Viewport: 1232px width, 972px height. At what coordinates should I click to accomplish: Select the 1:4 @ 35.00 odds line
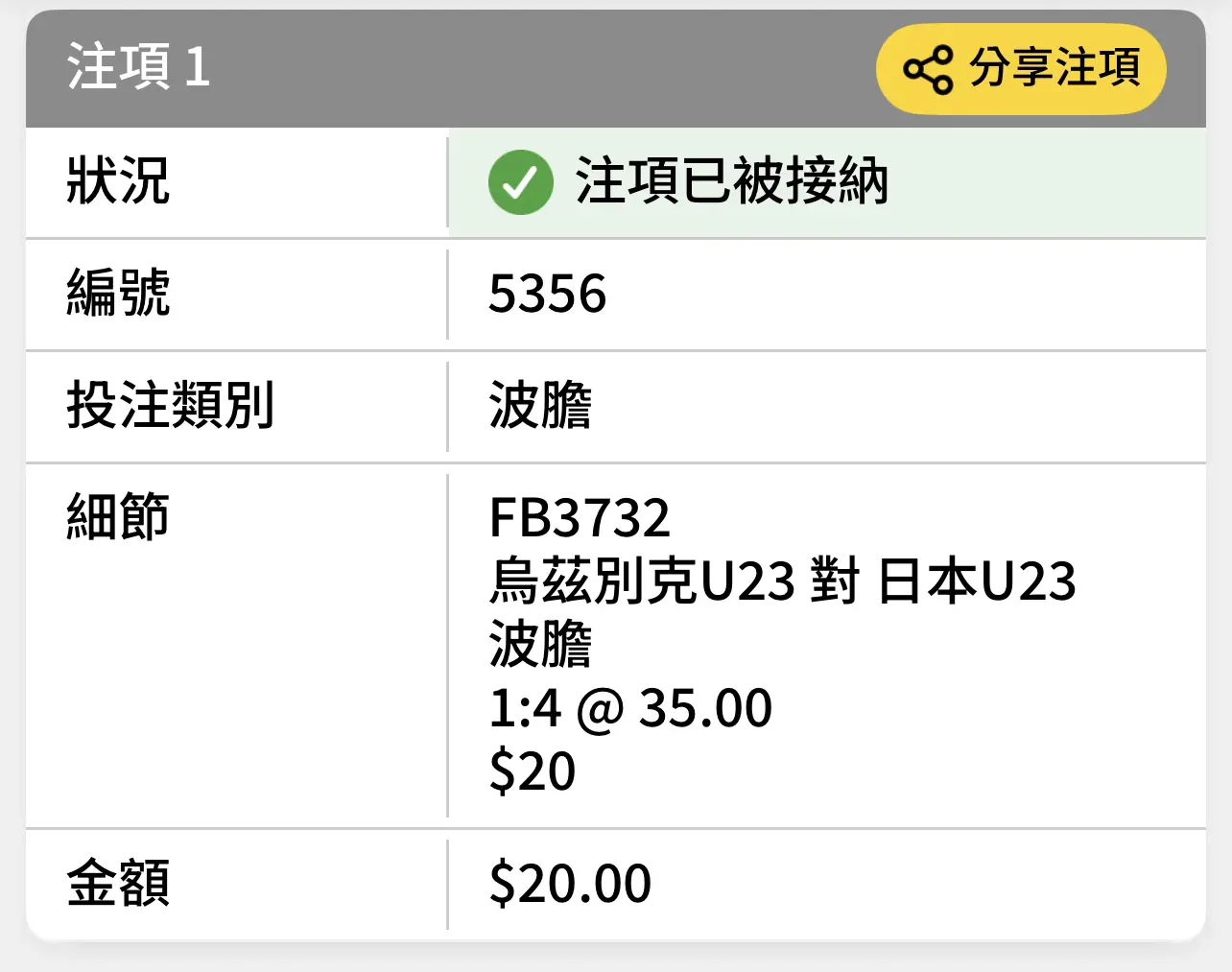point(630,708)
